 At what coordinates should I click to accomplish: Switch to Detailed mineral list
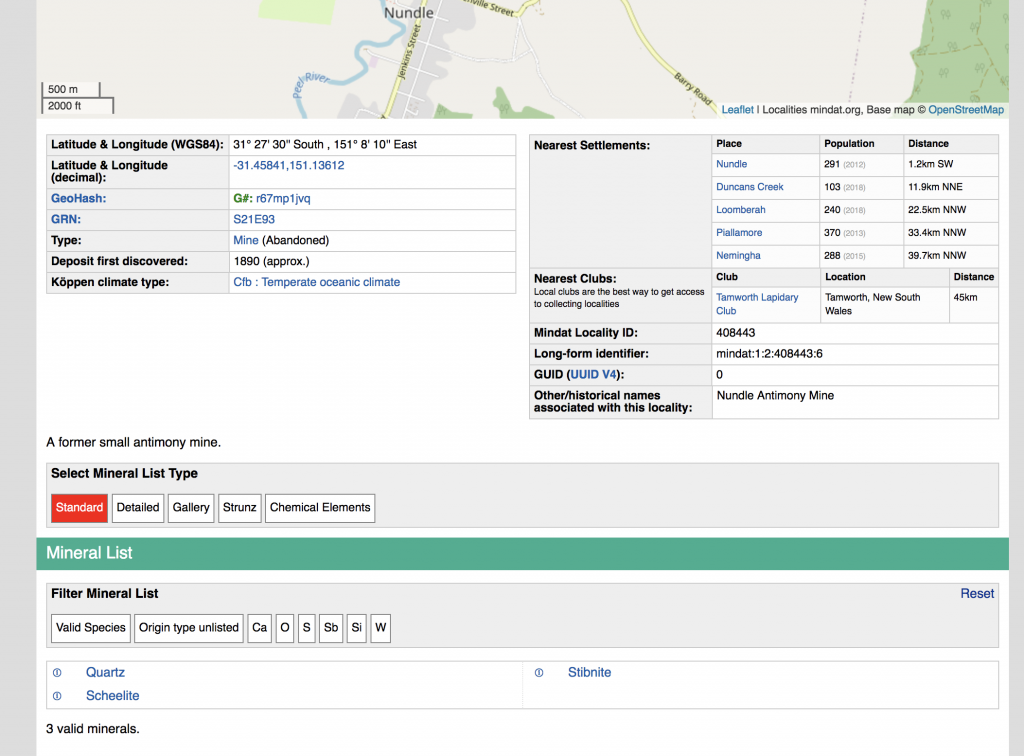(138, 508)
